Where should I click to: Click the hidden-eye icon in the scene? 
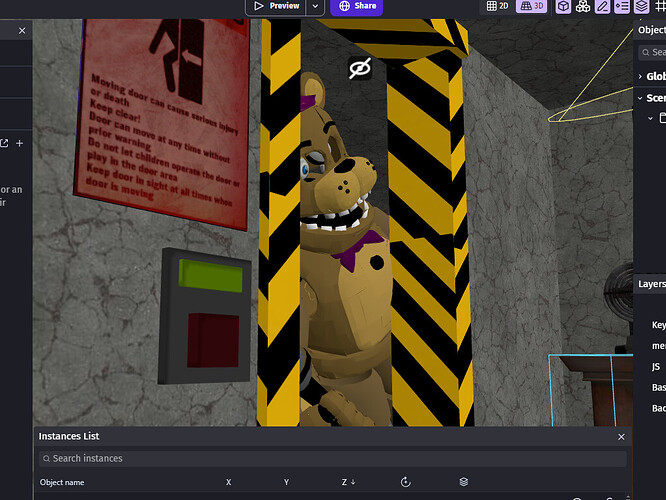click(360, 68)
